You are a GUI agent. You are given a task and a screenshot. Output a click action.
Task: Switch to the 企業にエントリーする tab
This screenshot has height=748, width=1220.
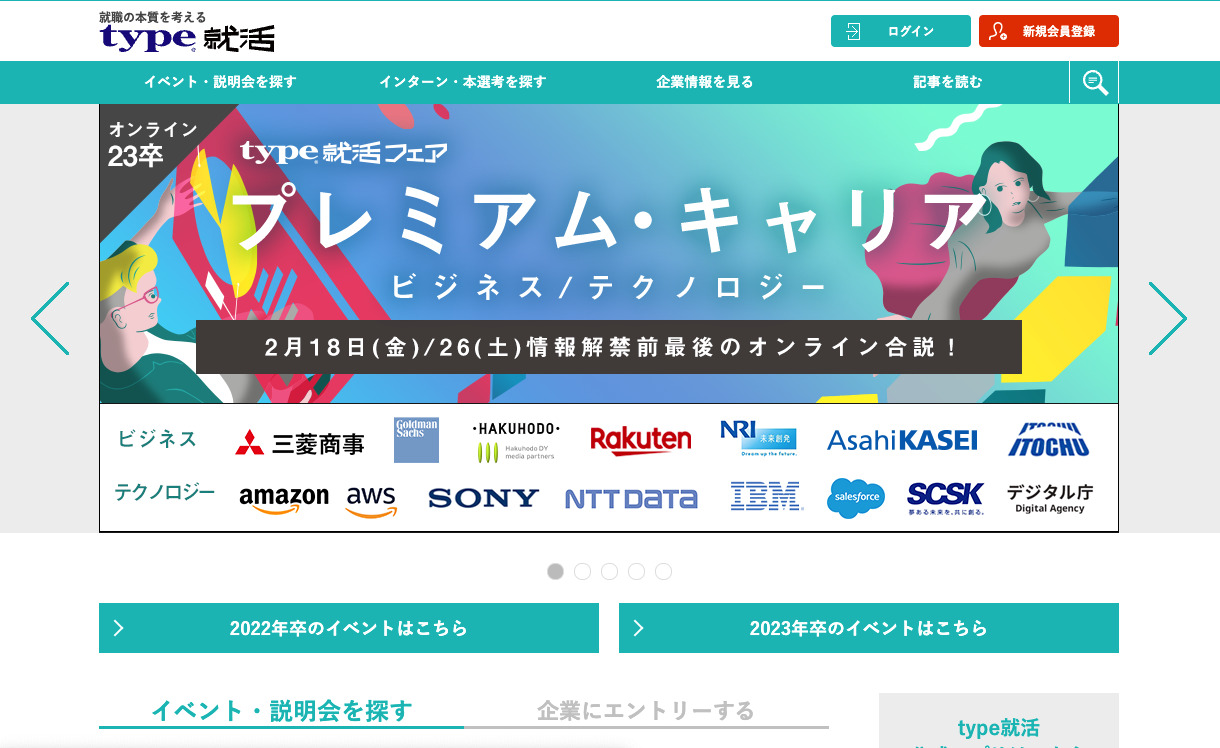click(646, 711)
